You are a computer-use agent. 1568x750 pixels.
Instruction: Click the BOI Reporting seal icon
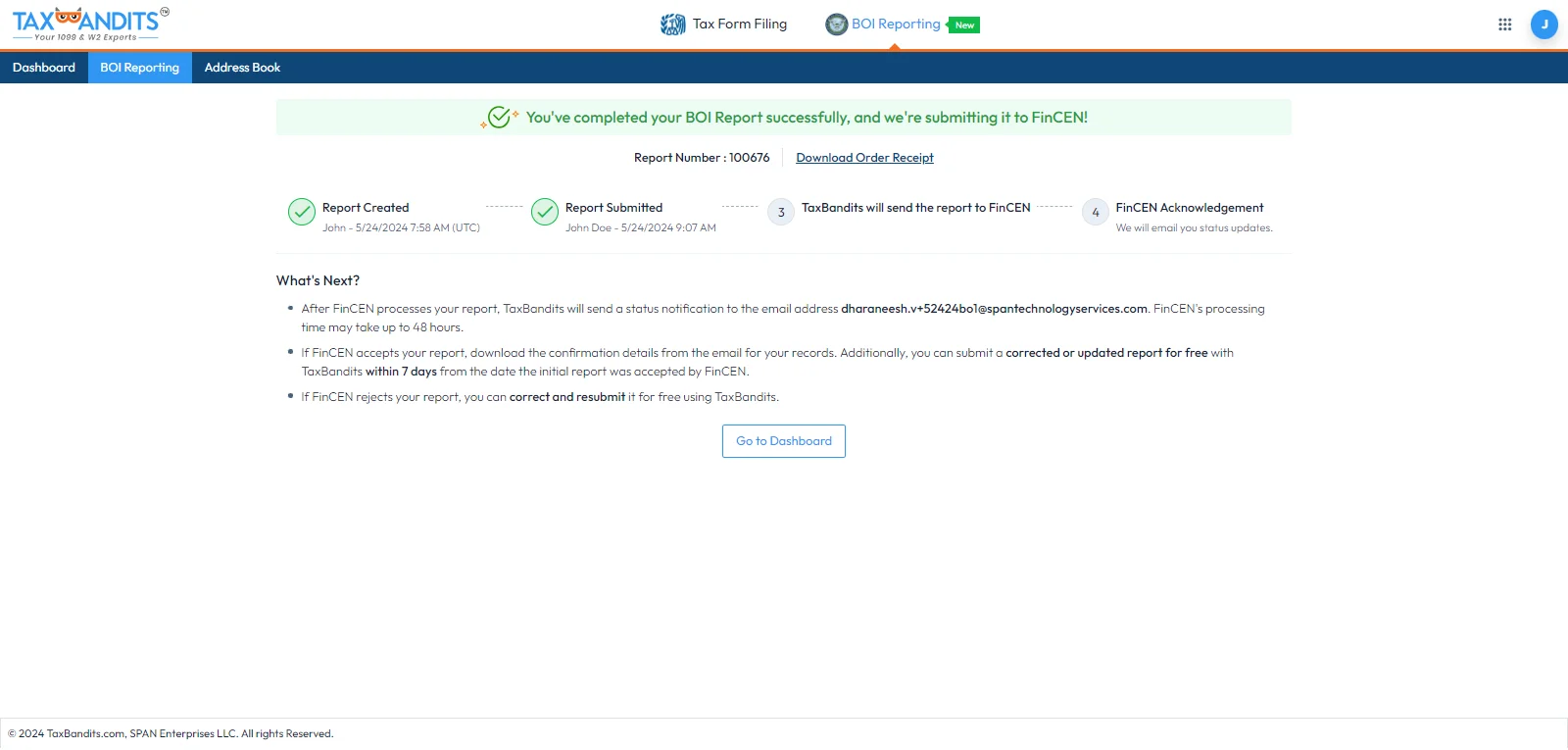point(836,25)
